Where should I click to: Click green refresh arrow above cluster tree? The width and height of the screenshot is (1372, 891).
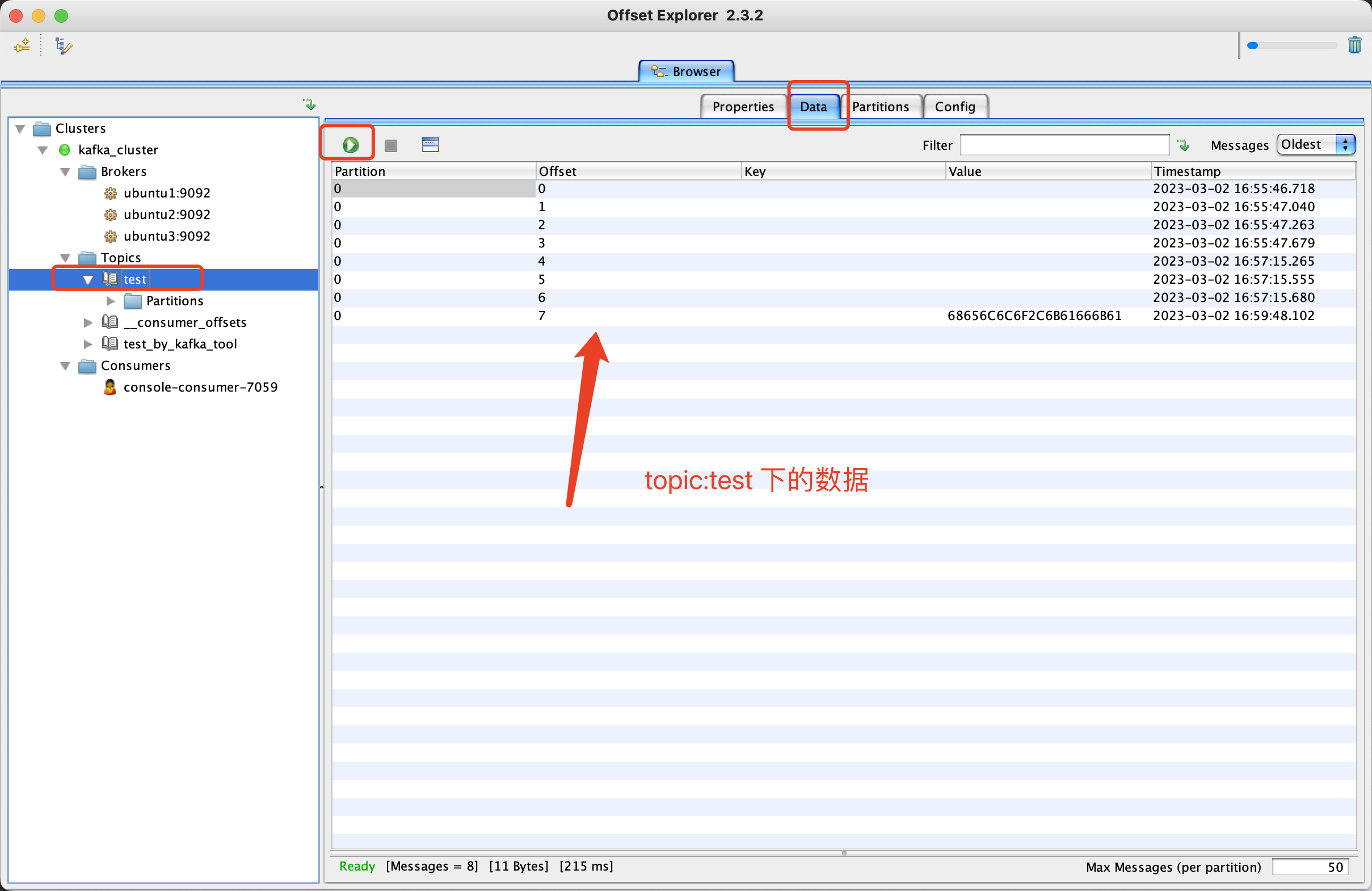click(x=310, y=104)
